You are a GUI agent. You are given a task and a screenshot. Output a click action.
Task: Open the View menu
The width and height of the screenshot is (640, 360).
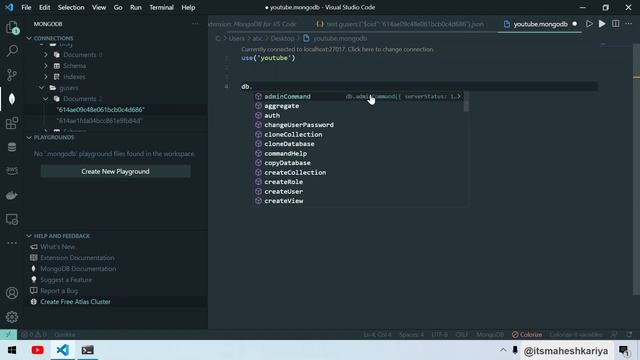(x=99, y=7)
